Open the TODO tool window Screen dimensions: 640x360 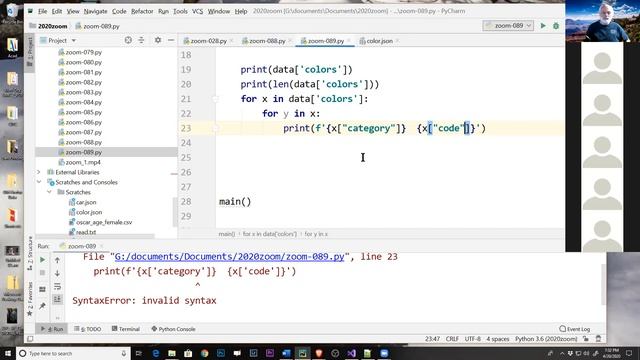pos(88,329)
